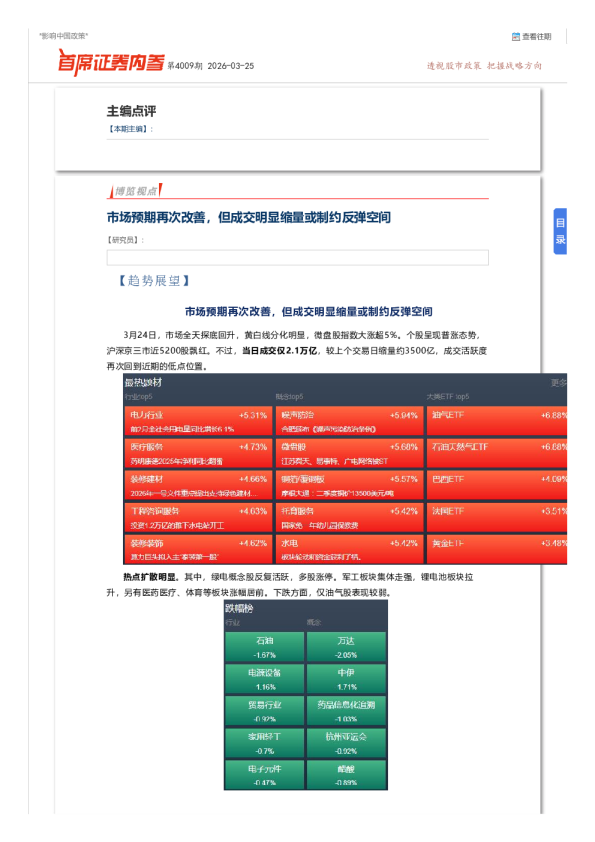
Task: Click the 跌幅榜 panel title
Action: click(x=239, y=608)
